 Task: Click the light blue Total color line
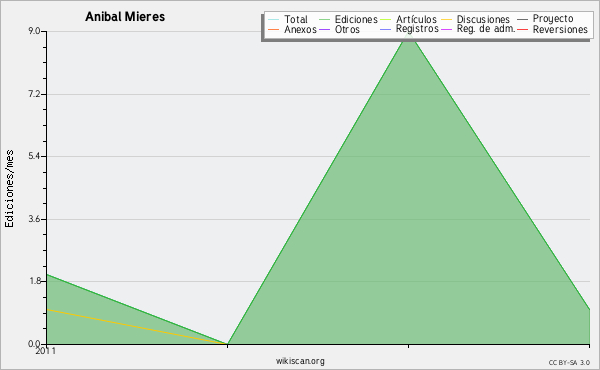point(274,19)
